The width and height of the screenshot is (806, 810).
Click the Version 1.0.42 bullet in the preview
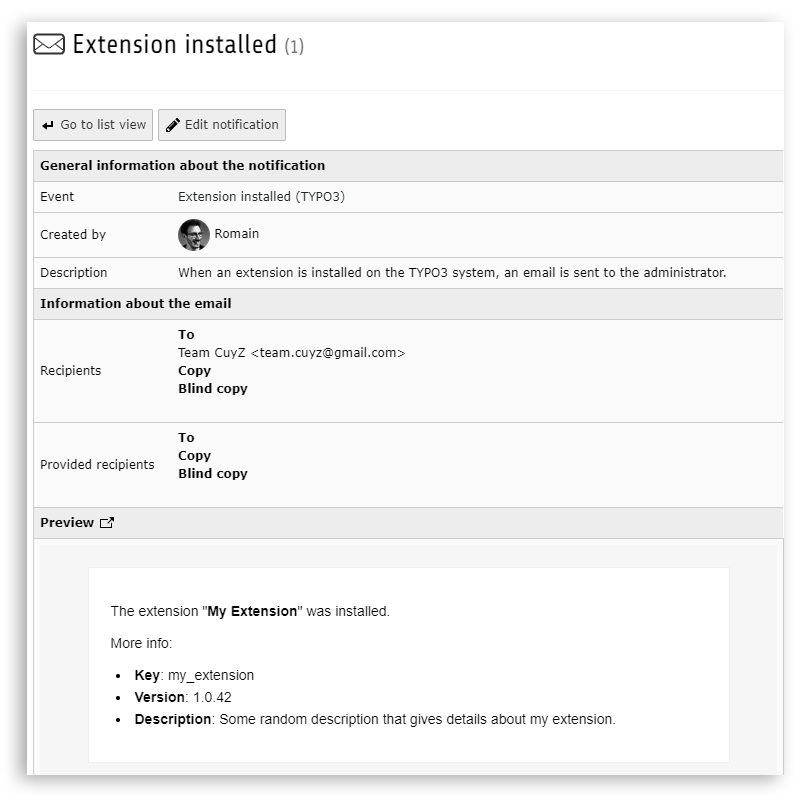(x=183, y=697)
